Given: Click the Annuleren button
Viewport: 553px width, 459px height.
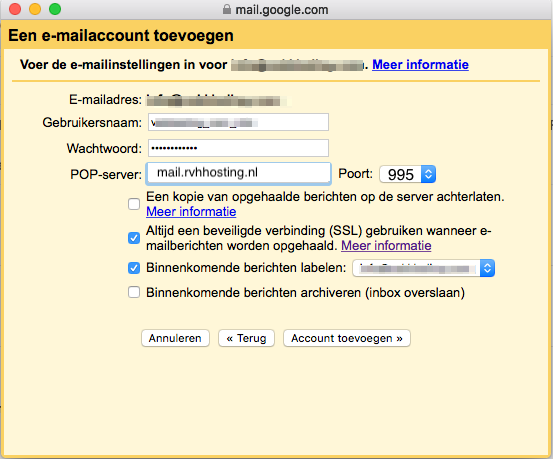Looking at the screenshot, I should point(175,338).
